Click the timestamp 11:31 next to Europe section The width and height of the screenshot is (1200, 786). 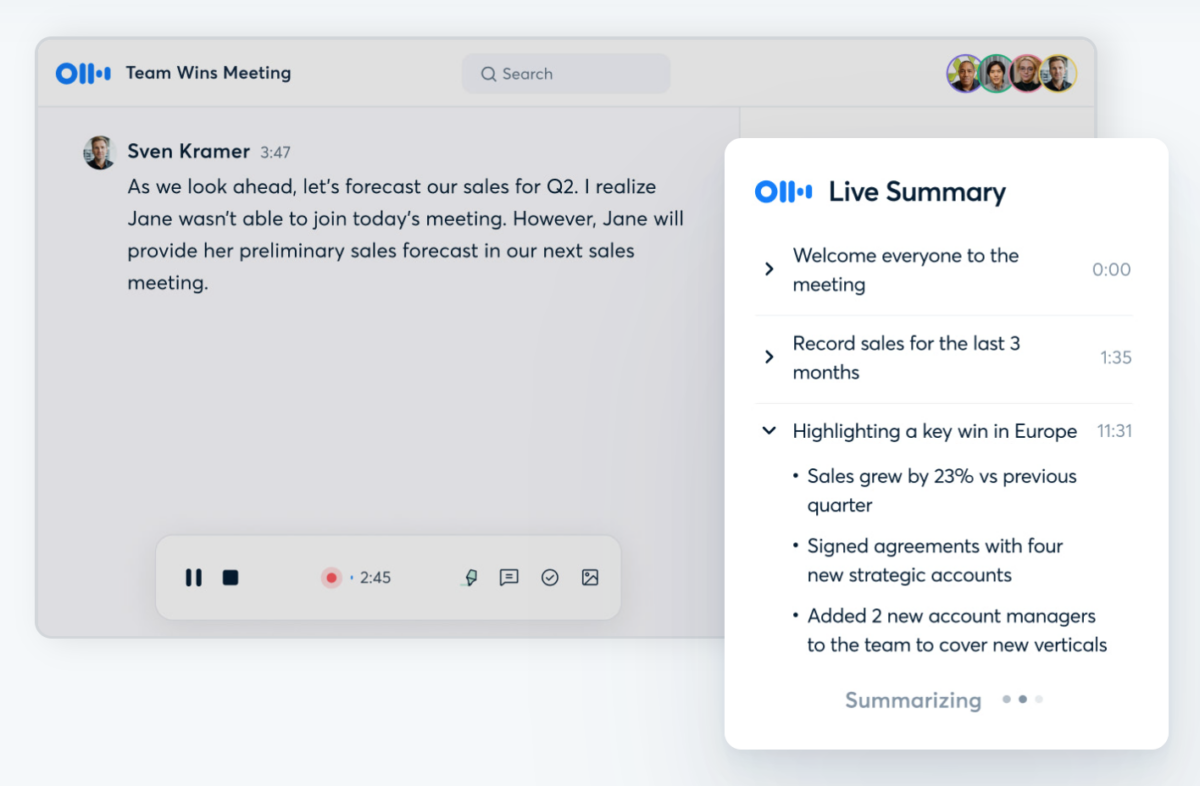pyautogui.click(x=1113, y=431)
